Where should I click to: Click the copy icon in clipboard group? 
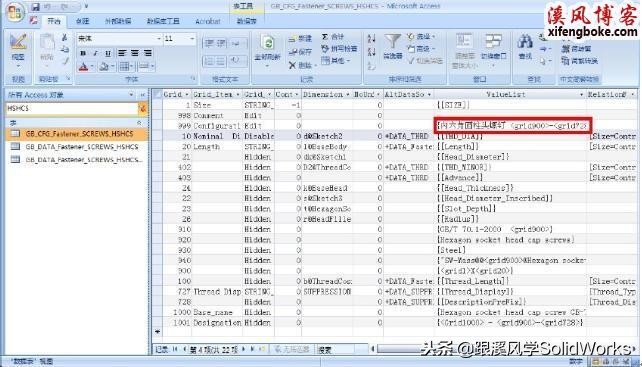point(65,50)
